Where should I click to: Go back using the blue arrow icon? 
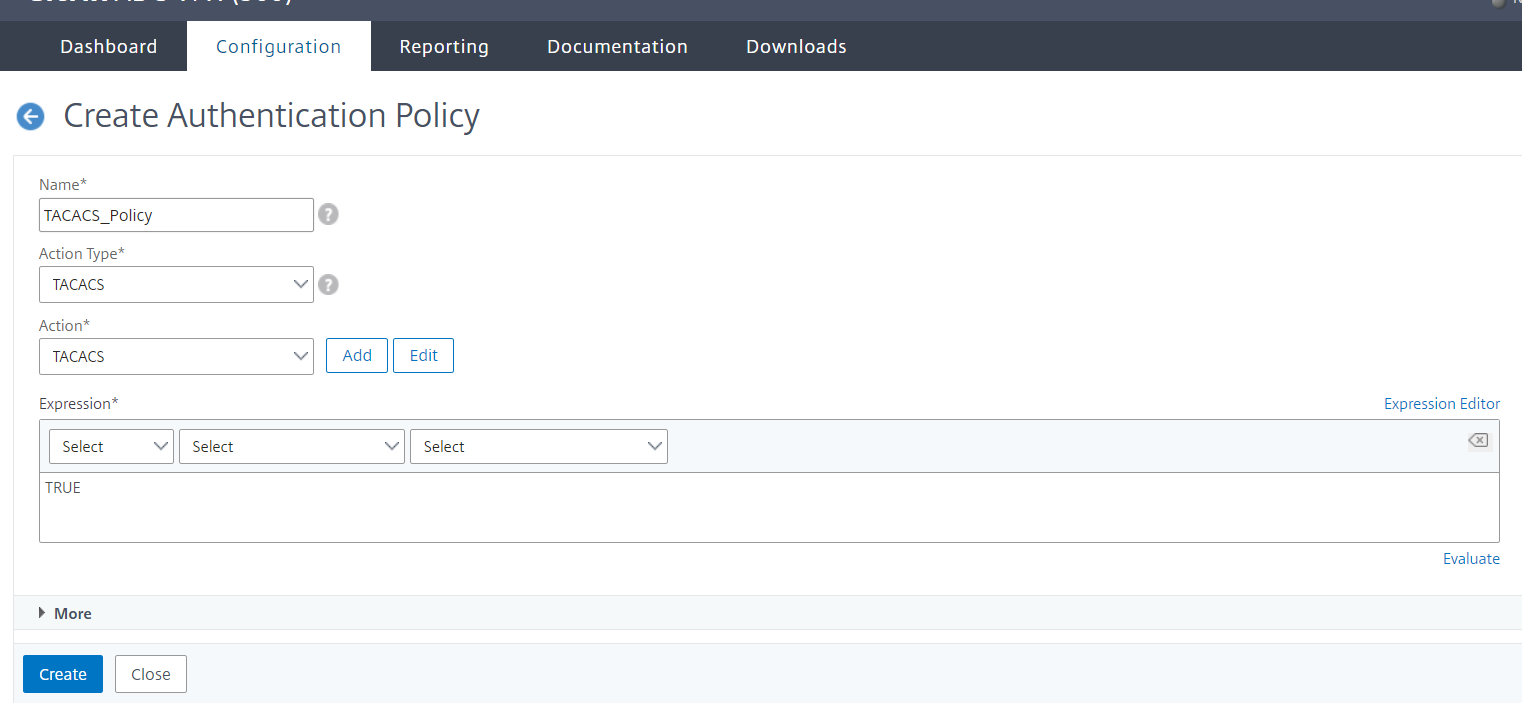30,116
